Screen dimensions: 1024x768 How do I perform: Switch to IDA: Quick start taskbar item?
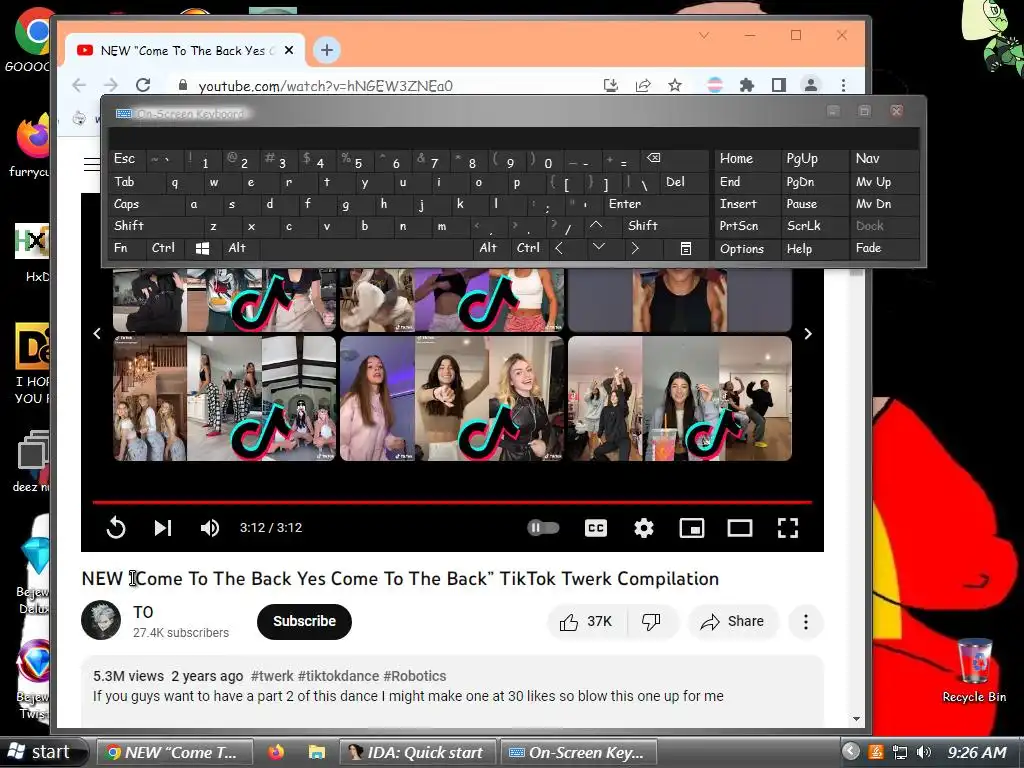417,753
